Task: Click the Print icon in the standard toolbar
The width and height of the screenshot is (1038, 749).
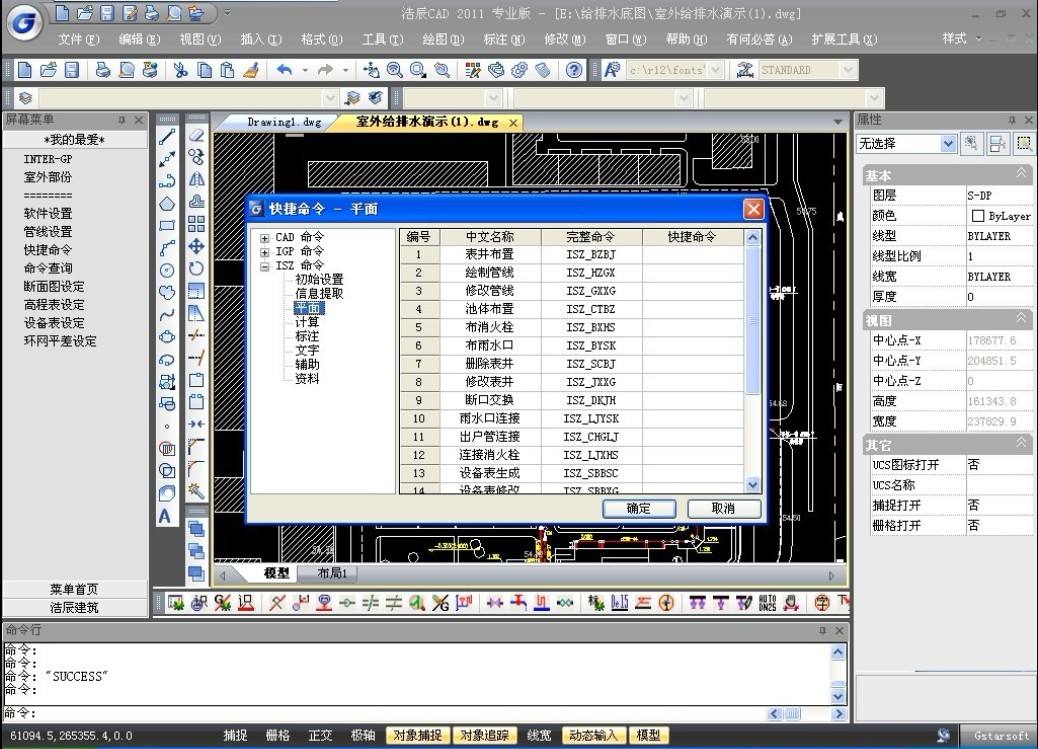Action: pos(103,70)
